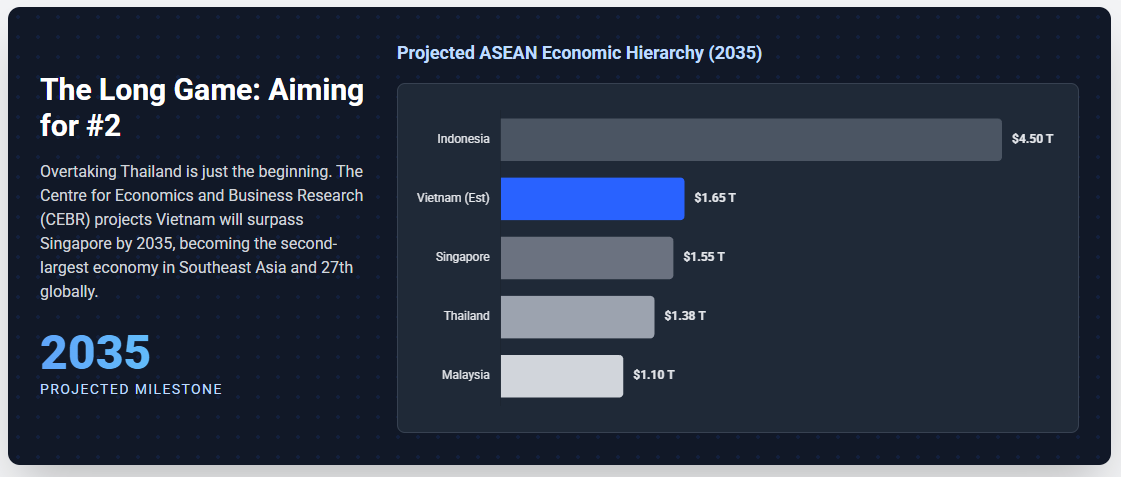This screenshot has width=1121, height=477.
Task: Click the Indonesia bar in chart
Action: pyautogui.click(x=750, y=139)
